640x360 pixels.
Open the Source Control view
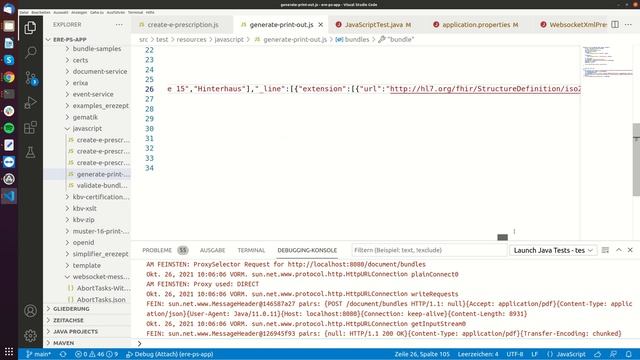coord(31,78)
